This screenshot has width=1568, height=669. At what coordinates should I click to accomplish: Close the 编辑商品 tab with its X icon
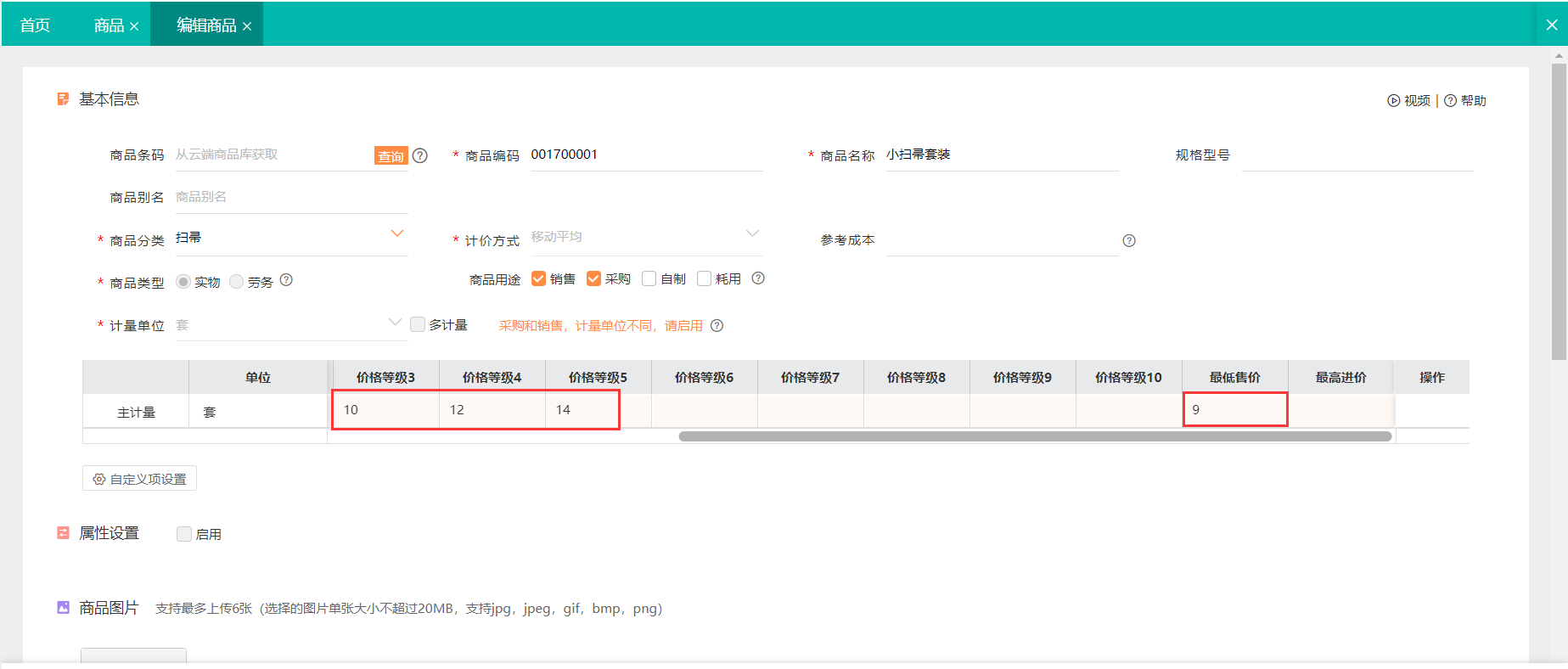[x=247, y=26]
